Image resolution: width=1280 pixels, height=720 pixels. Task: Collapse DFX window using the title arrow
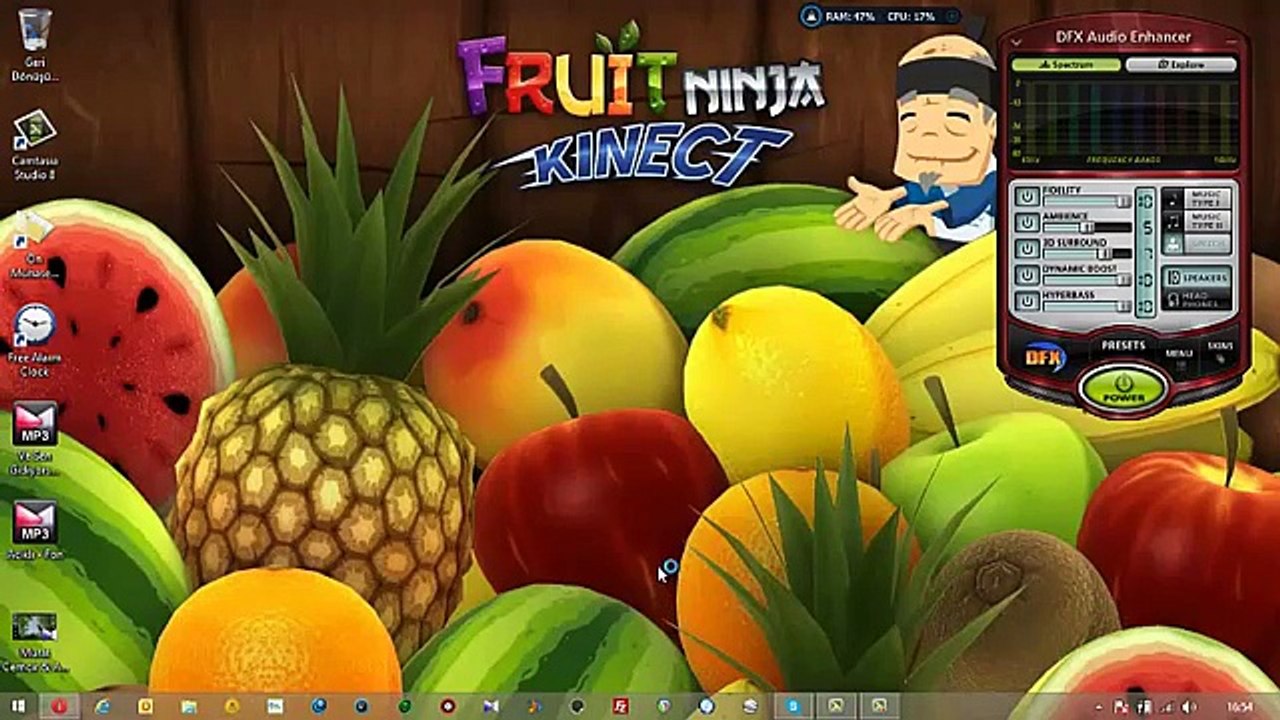(x=1016, y=42)
